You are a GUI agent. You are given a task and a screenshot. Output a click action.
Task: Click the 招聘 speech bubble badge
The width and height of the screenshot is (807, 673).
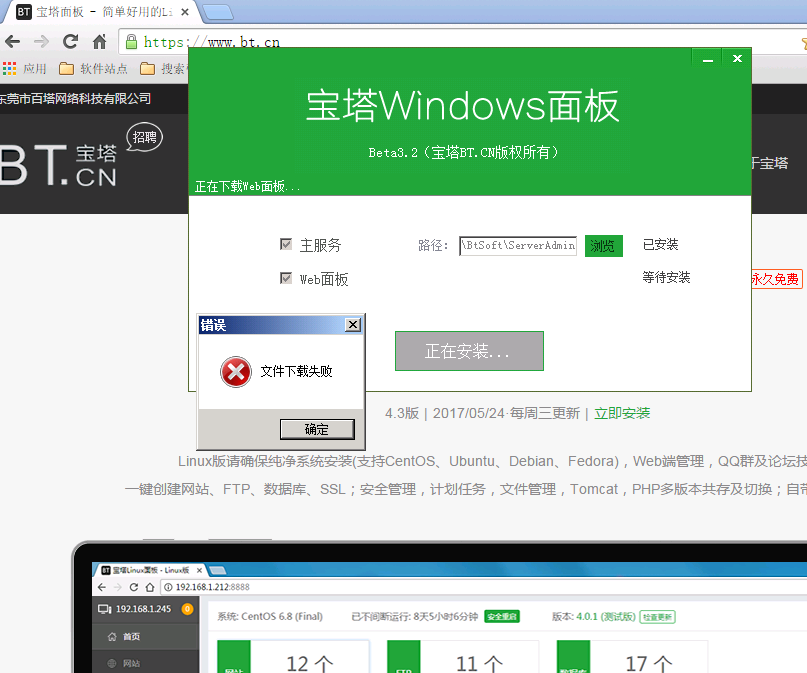click(x=144, y=137)
